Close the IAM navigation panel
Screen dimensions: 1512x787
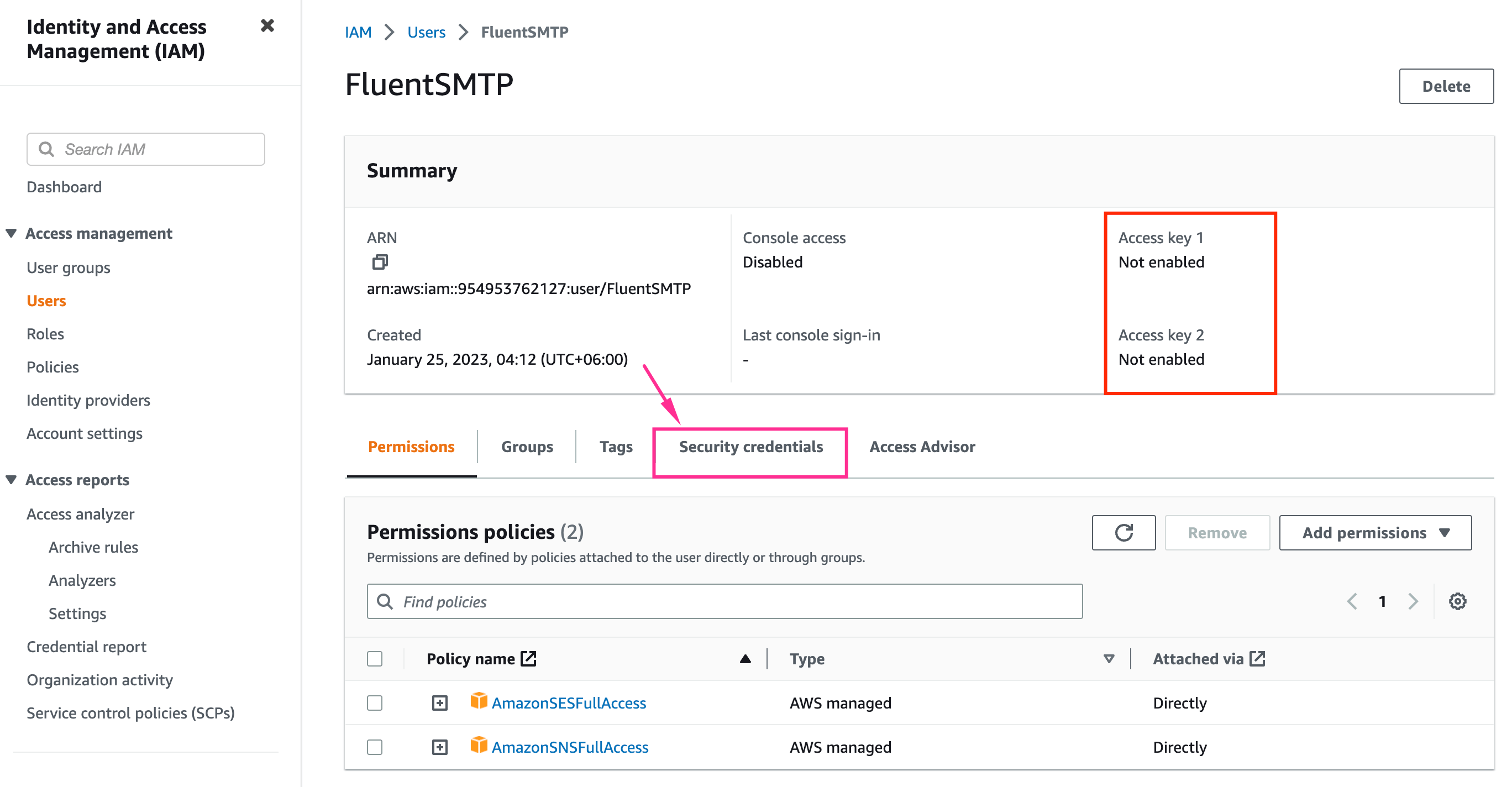coord(267,26)
